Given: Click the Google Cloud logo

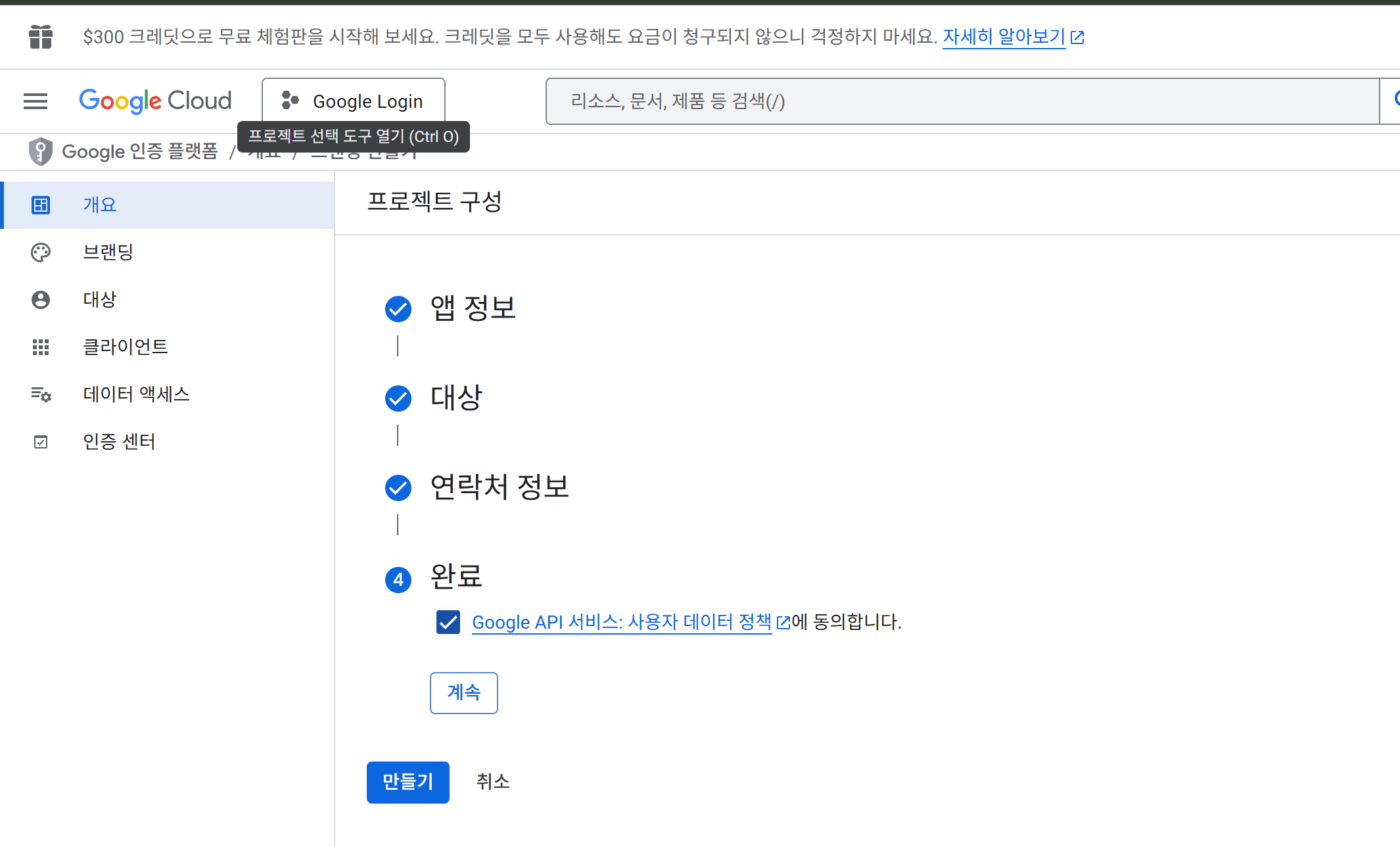Looking at the screenshot, I should pos(155,101).
